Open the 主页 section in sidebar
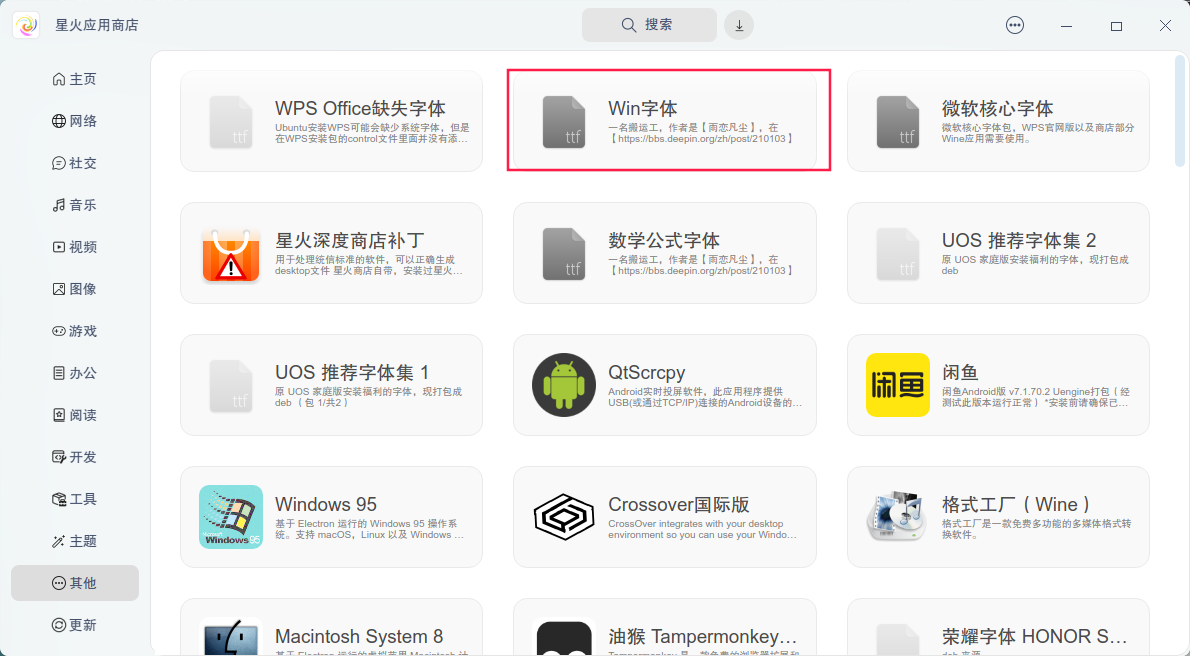This screenshot has height=656, width=1190. [x=81, y=78]
